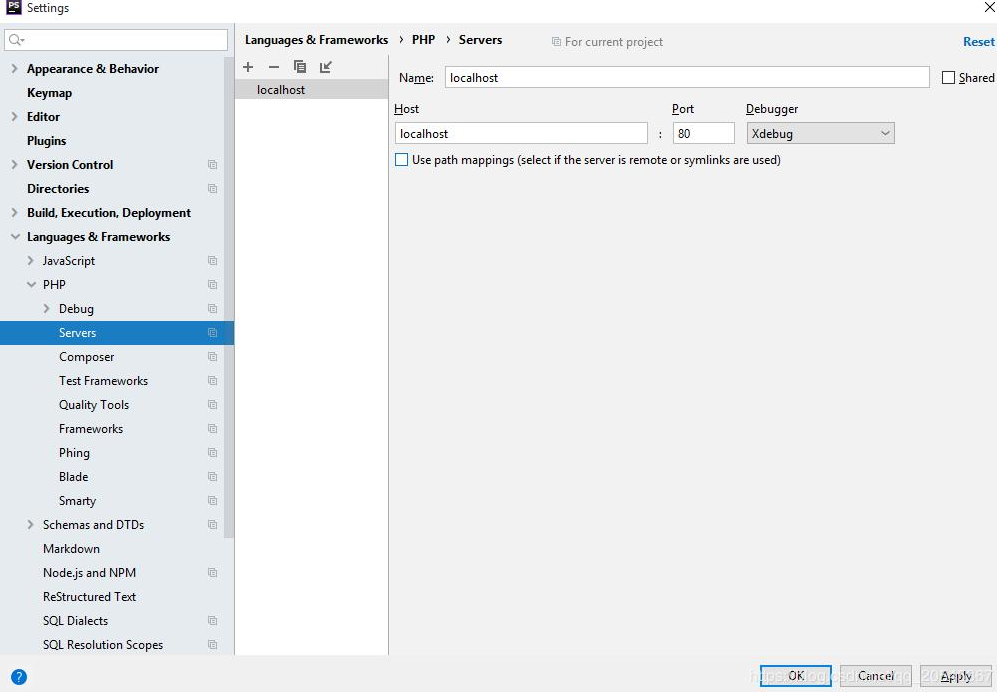This screenshot has width=997, height=692.
Task: Click project-level icon beside Directories
Action: 212,189
